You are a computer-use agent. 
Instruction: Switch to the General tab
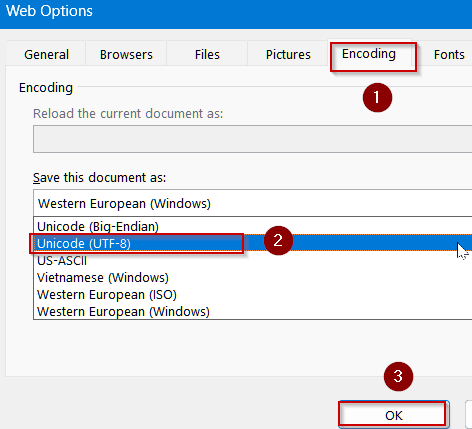(46, 54)
